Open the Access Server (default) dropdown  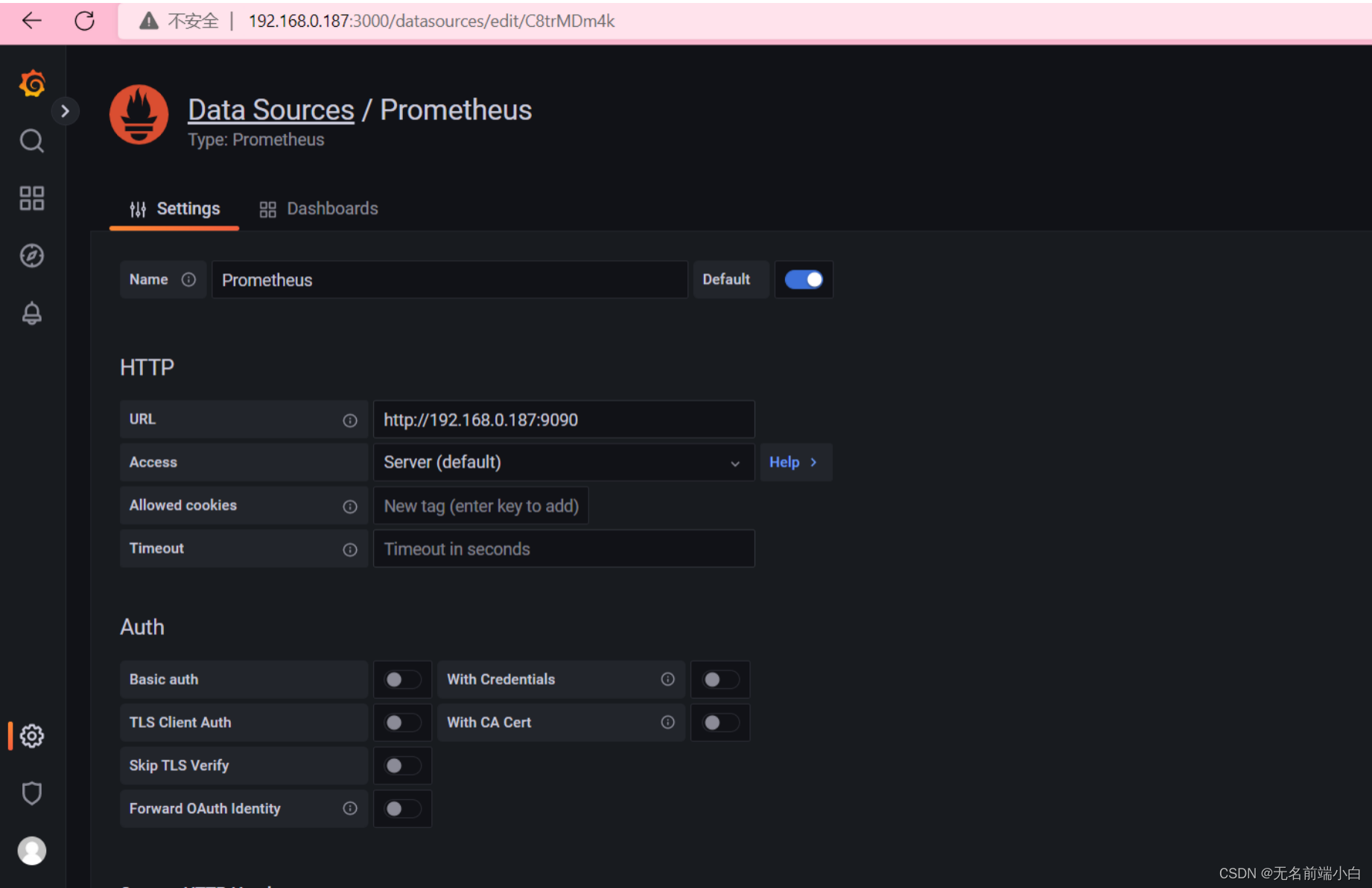pyautogui.click(x=564, y=463)
